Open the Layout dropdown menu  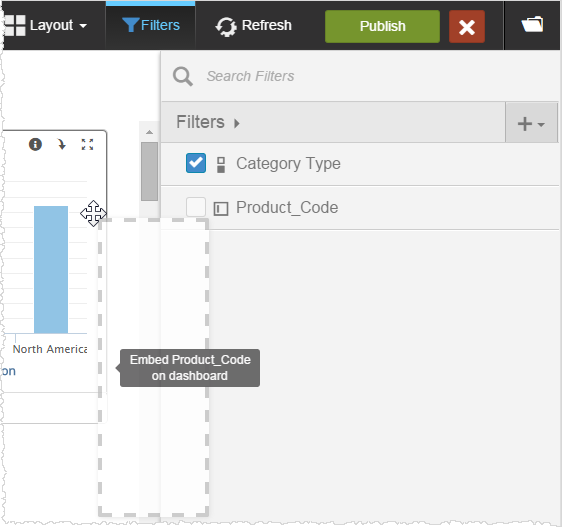[46, 25]
